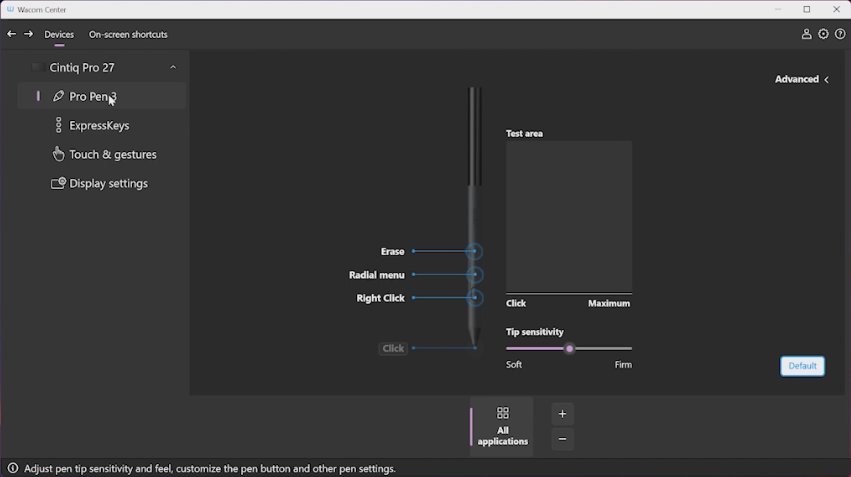
Task: Click the Display settings monitor icon
Action: 58,183
